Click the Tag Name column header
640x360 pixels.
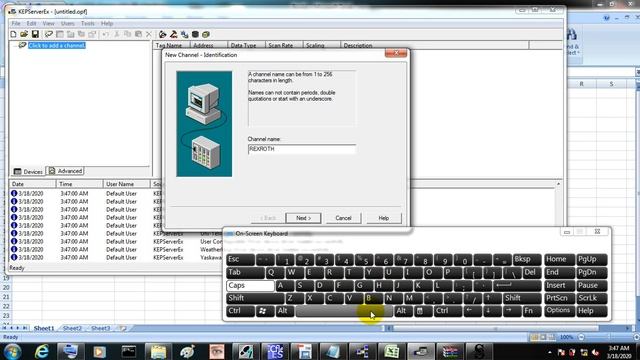(x=171, y=45)
